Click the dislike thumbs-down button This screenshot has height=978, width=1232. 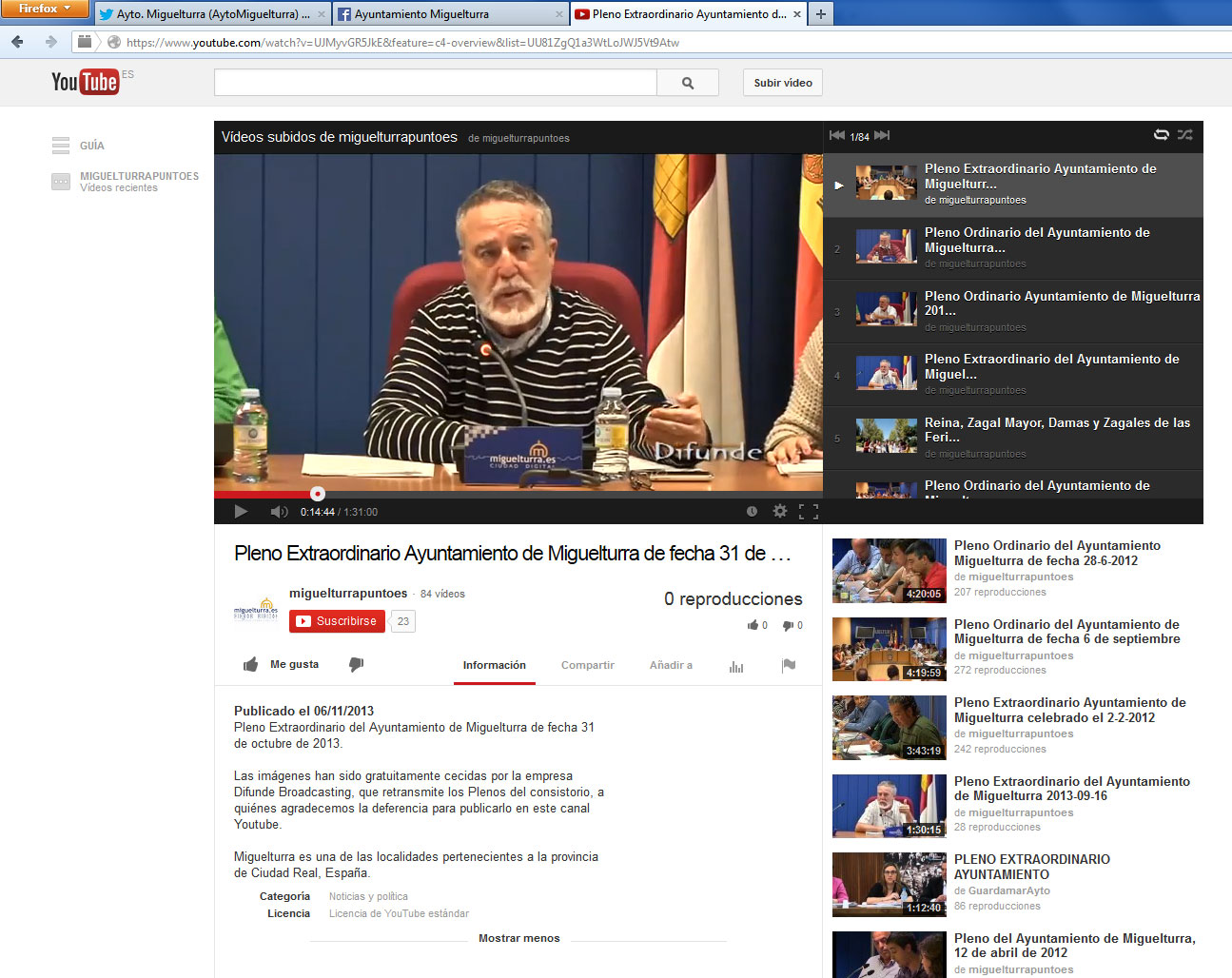pos(357,665)
